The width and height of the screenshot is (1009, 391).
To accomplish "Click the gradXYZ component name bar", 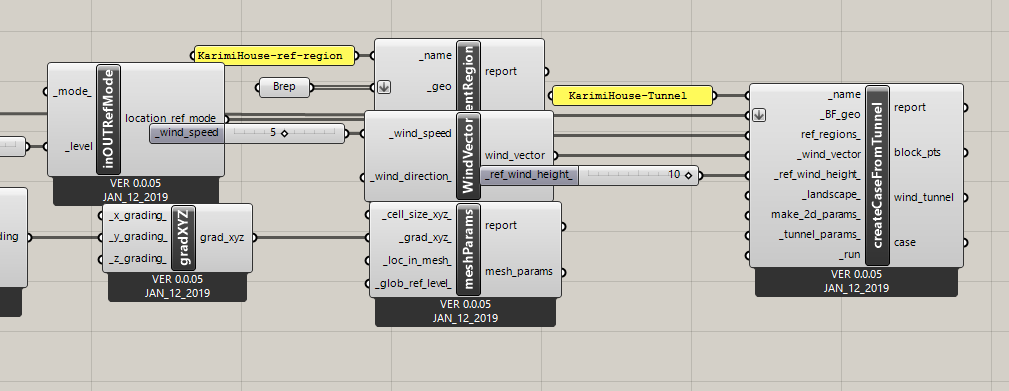I will click(184, 238).
